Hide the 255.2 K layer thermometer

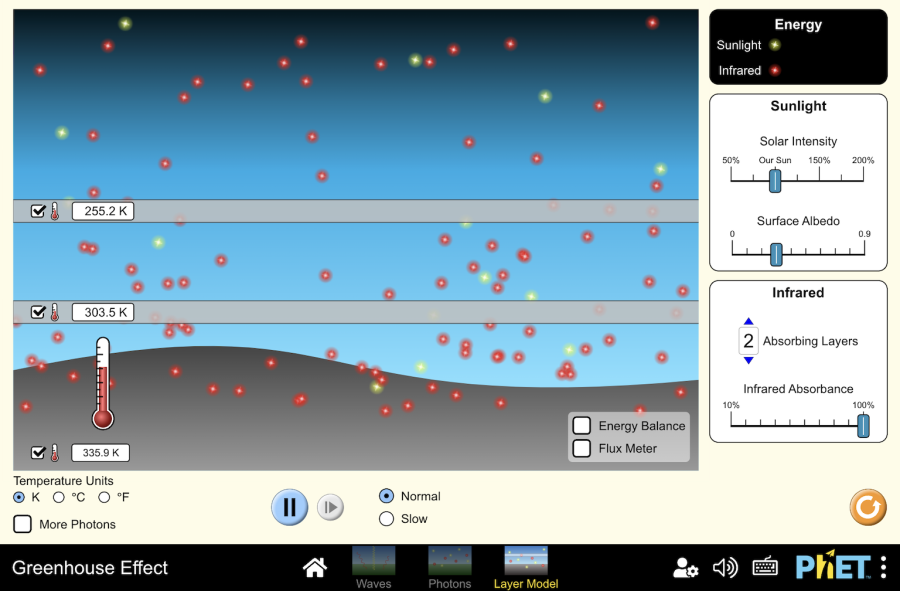tap(38, 211)
